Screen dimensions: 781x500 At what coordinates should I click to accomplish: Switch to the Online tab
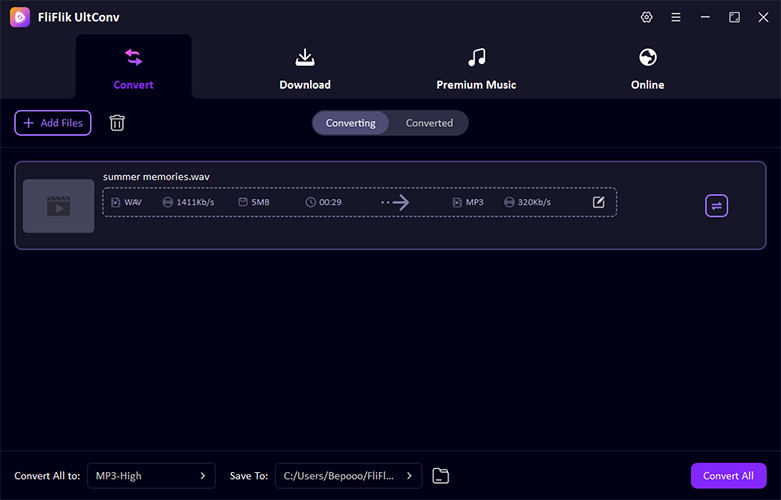(647, 68)
